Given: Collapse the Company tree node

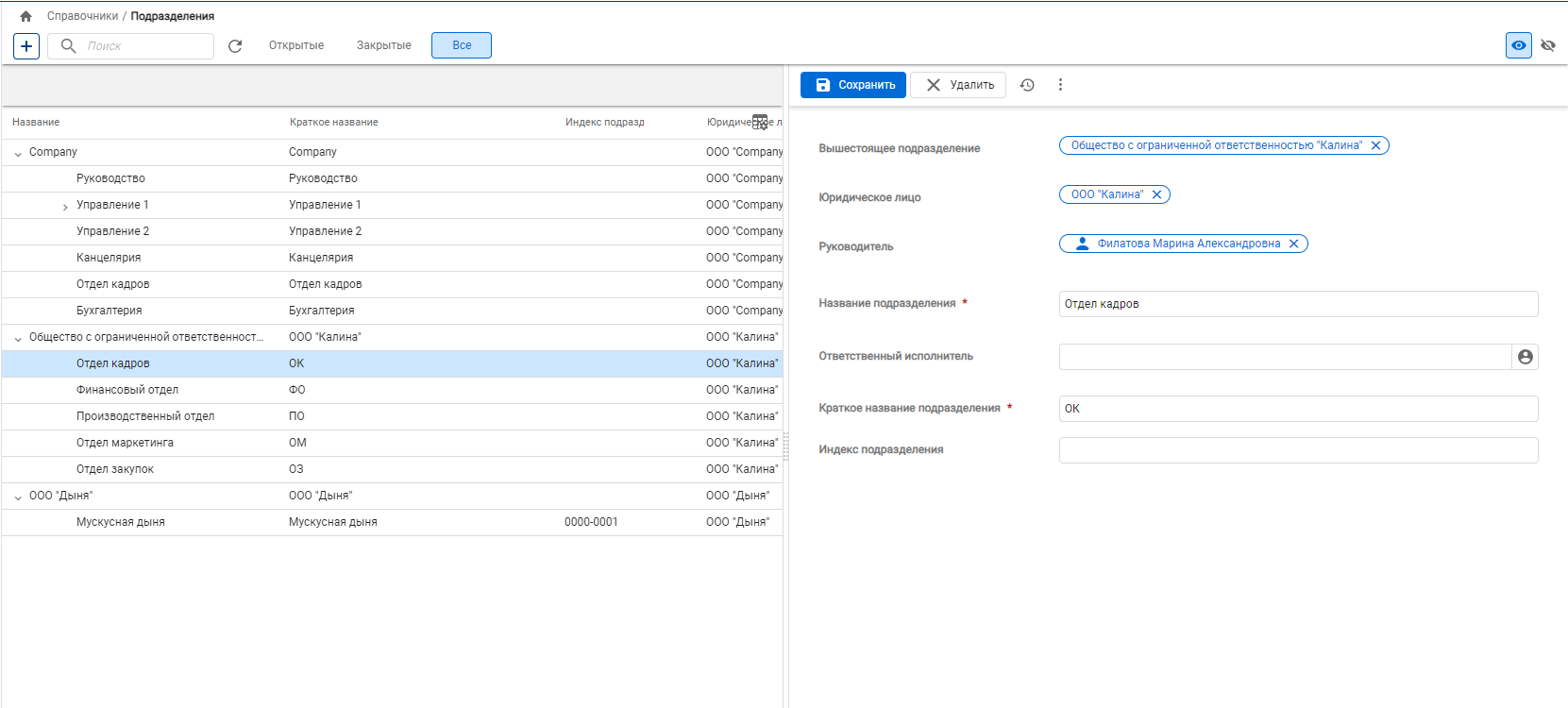Looking at the screenshot, I should pyautogui.click(x=18, y=153).
